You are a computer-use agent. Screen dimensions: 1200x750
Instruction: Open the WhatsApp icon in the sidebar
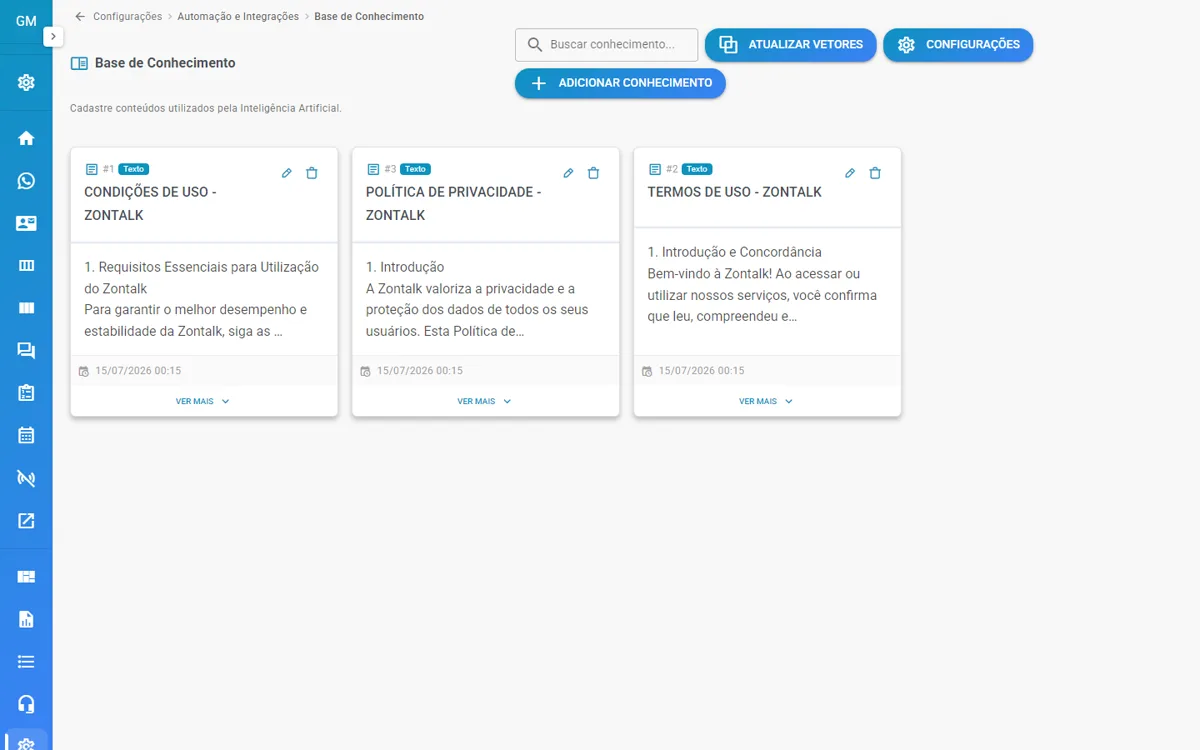click(26, 181)
